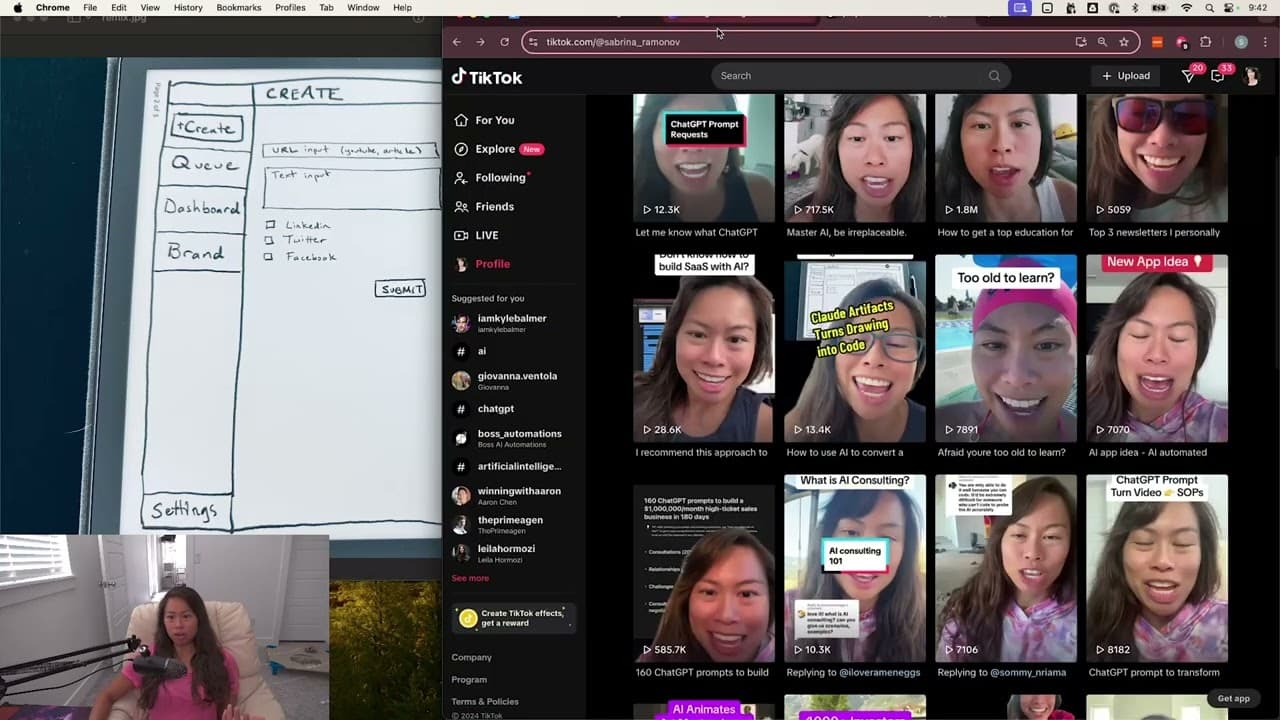Viewport: 1280px width, 720px height.
Task: Bookmark page with the star icon
Action: 1124,42
